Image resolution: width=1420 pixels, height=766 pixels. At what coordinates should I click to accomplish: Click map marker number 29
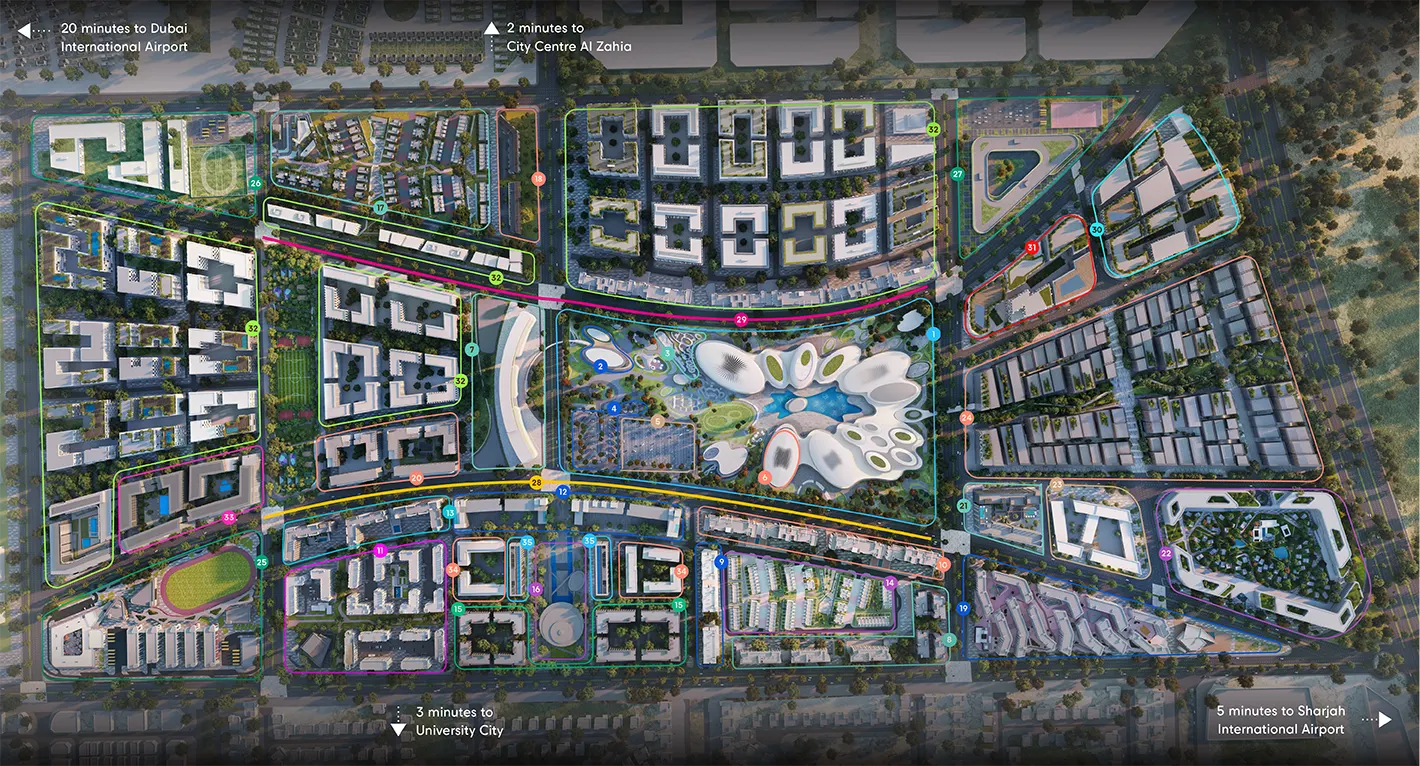pyautogui.click(x=741, y=320)
